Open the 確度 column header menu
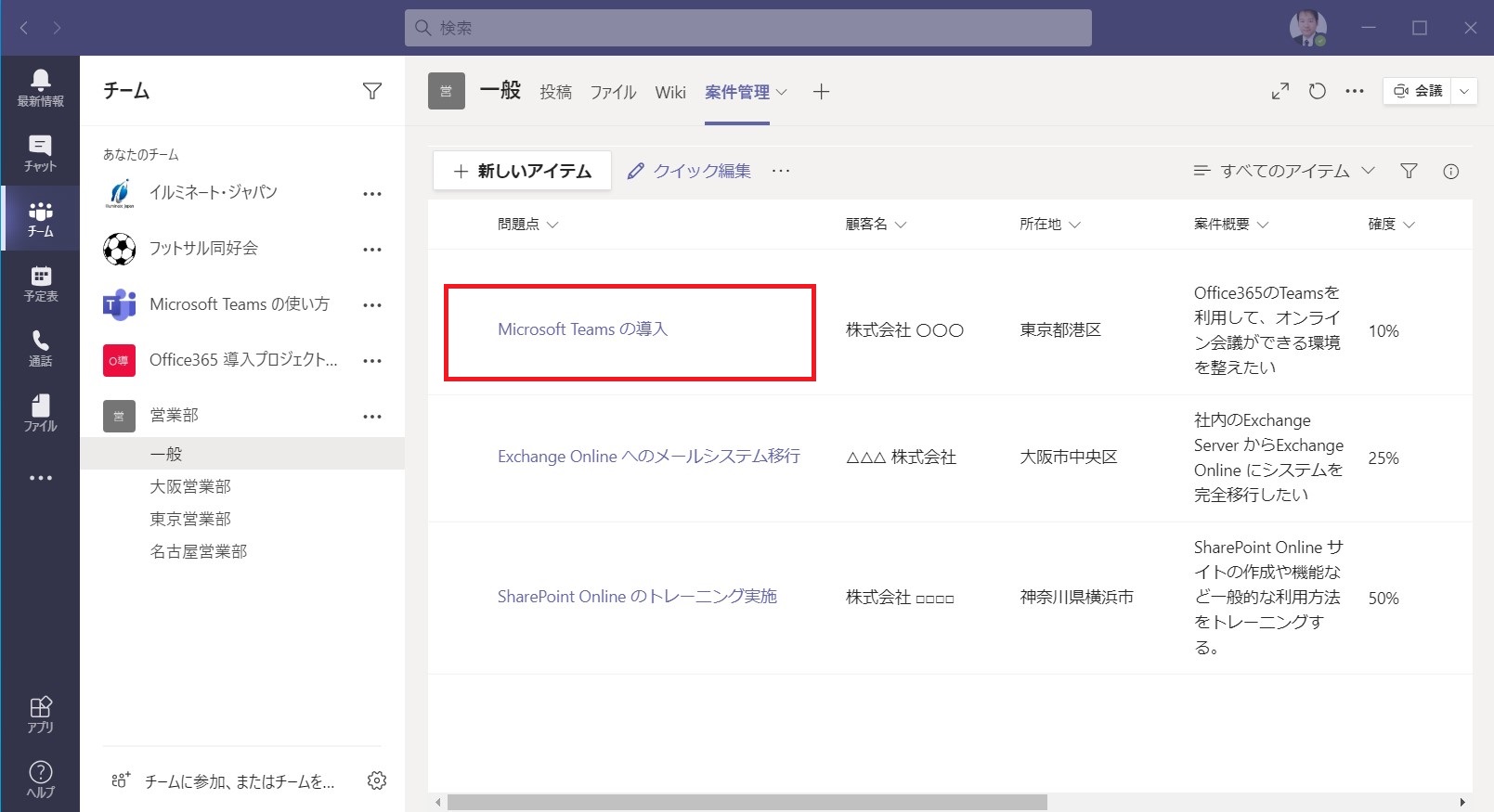Image resolution: width=1494 pixels, height=812 pixels. tap(1392, 225)
